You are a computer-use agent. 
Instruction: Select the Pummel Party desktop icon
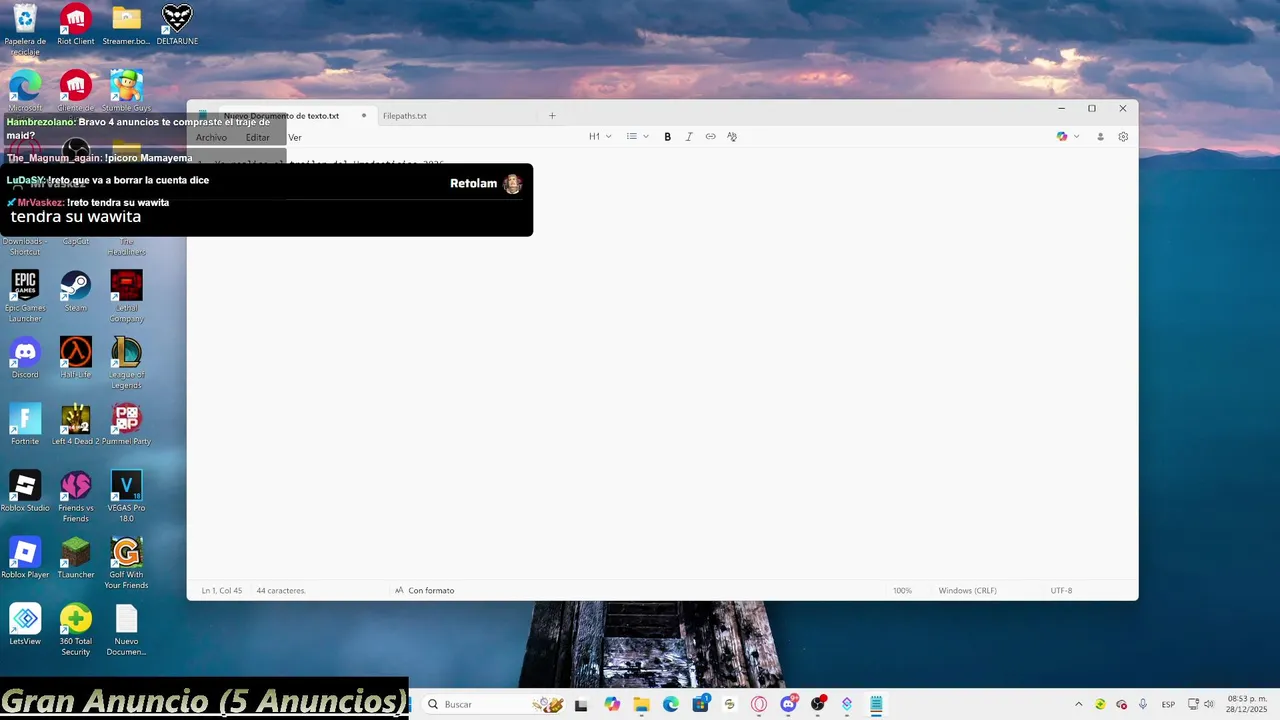click(x=126, y=425)
